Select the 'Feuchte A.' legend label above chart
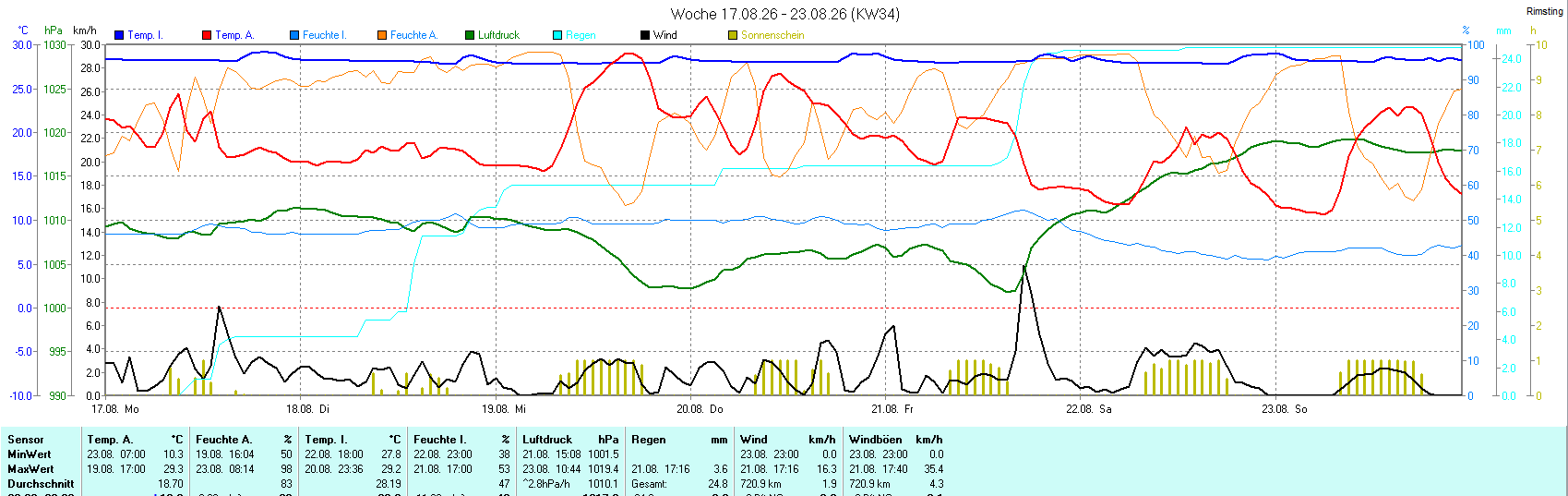Screen dimensions: 1568x496 413,35
